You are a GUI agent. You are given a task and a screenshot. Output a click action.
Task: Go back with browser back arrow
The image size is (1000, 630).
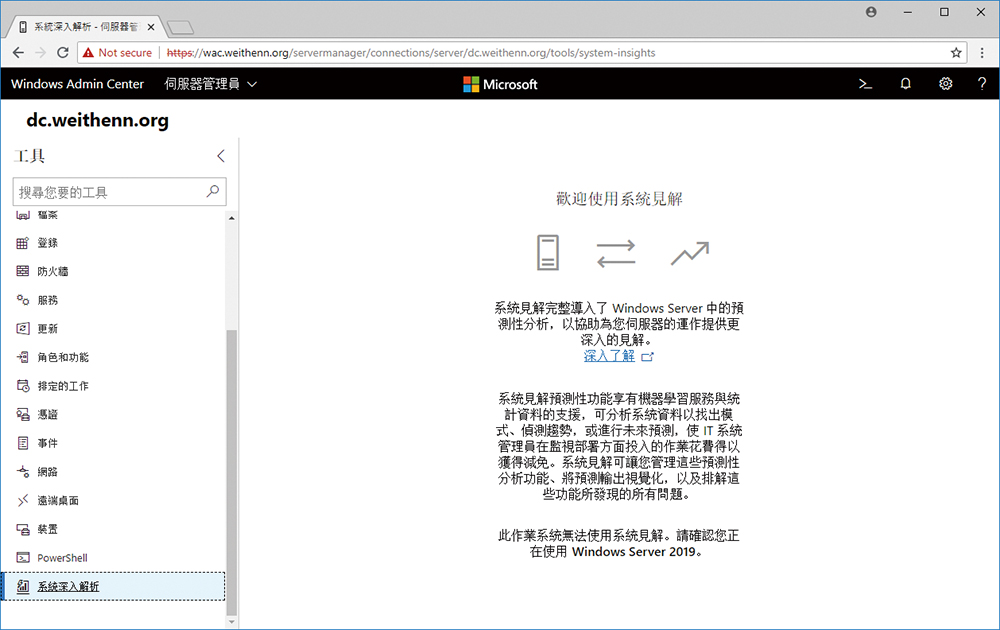pyautogui.click(x=18, y=53)
